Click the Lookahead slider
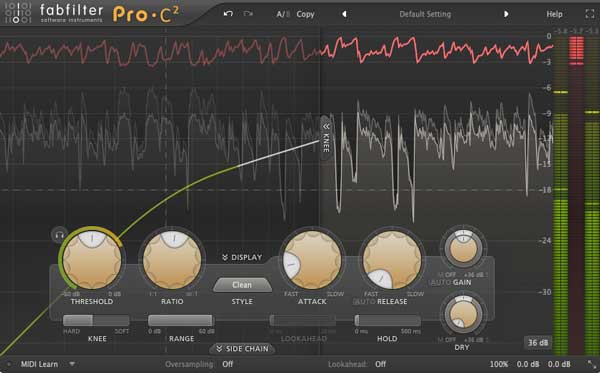The width and height of the screenshot is (600, 373). pos(303,320)
